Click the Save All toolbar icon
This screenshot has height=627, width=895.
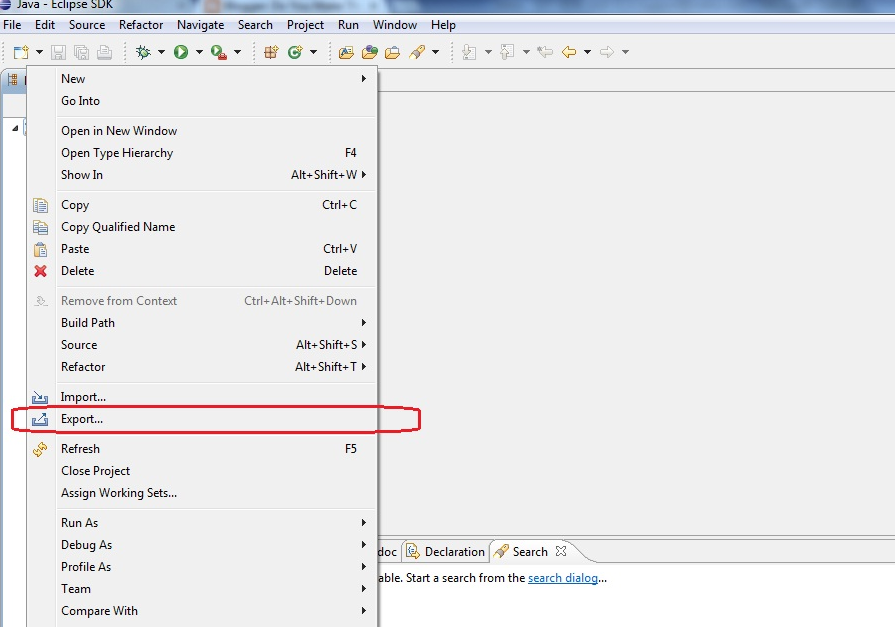pyautogui.click(x=81, y=53)
